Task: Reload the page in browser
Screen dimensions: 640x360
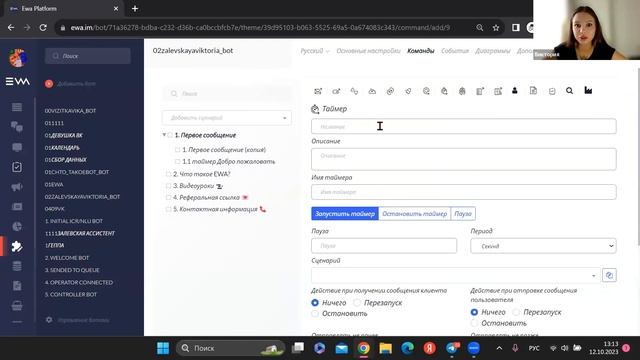Action: coord(43,28)
